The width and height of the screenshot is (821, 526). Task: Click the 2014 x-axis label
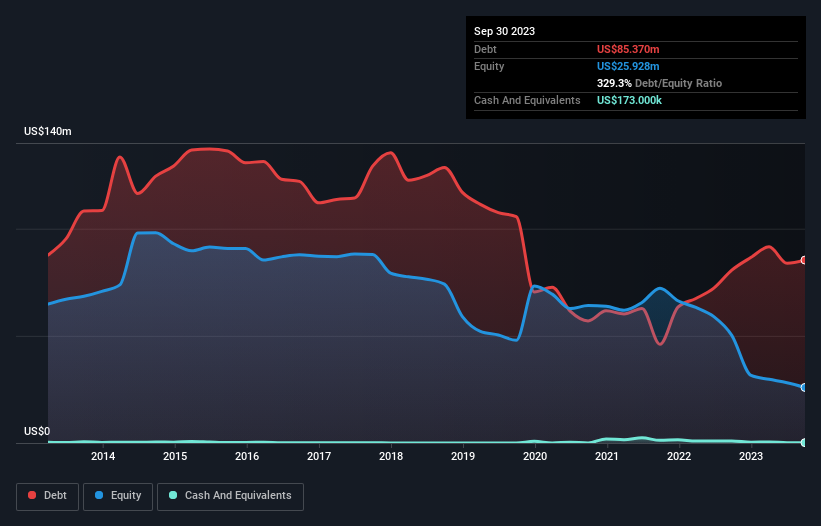pos(103,456)
